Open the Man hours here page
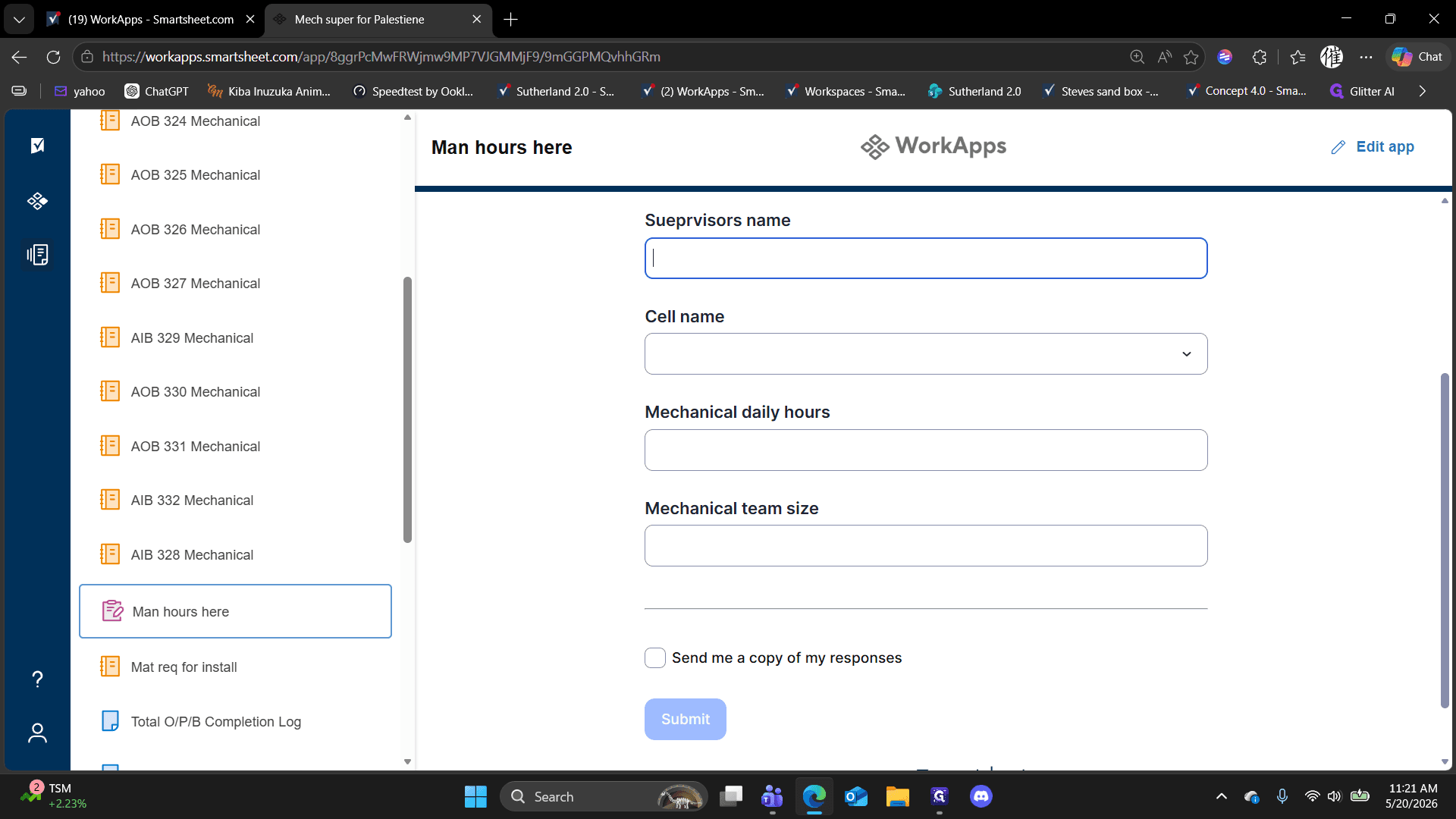1456x819 pixels. click(235, 611)
